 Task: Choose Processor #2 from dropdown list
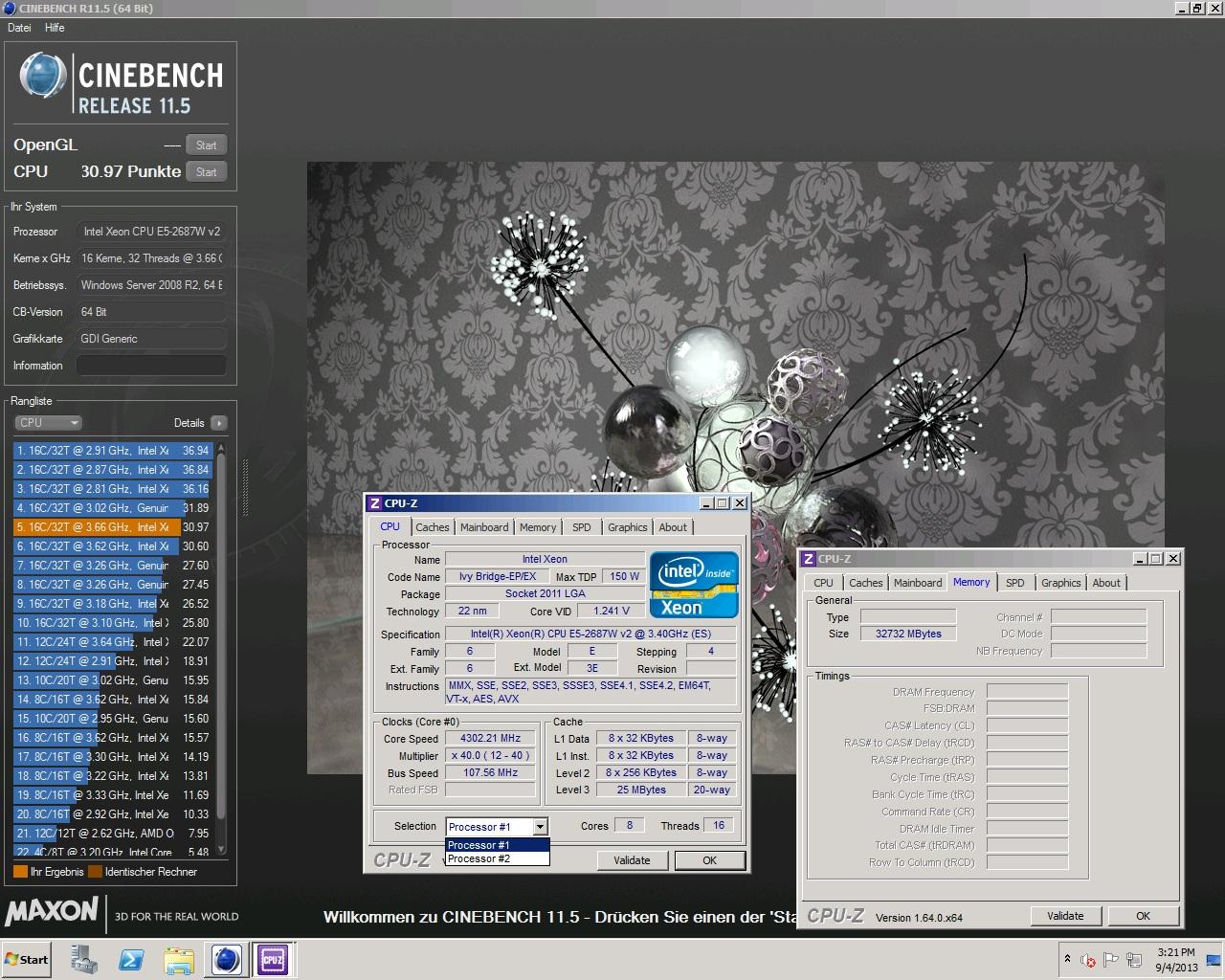(498, 858)
